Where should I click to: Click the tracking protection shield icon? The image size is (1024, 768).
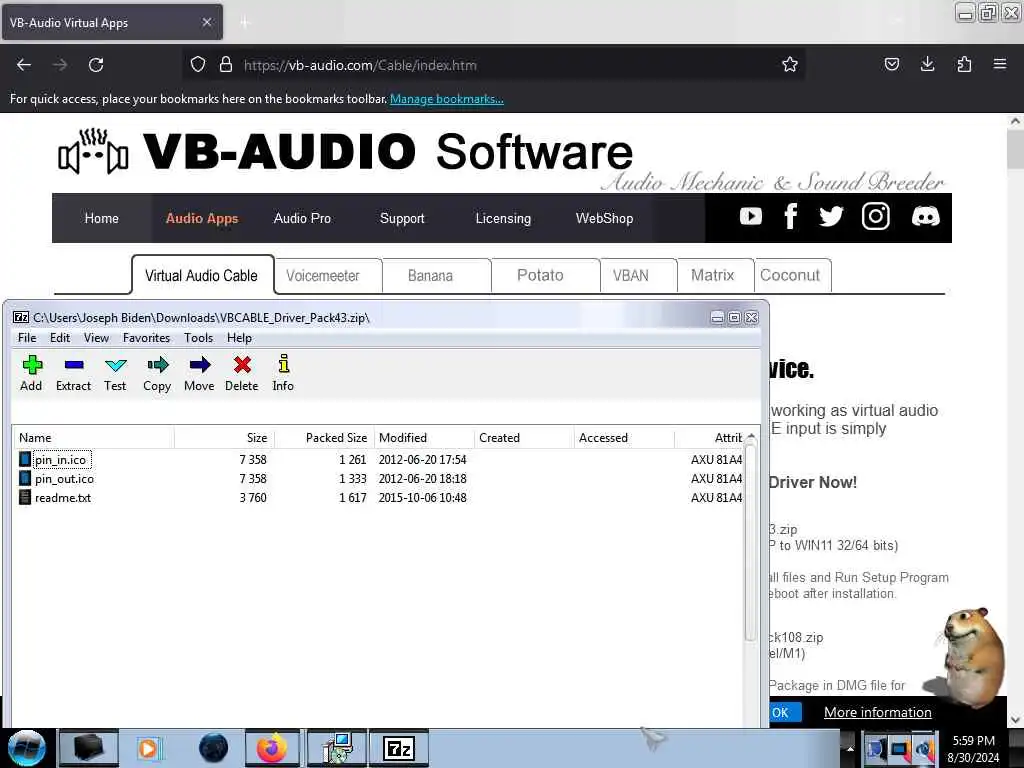(x=198, y=65)
